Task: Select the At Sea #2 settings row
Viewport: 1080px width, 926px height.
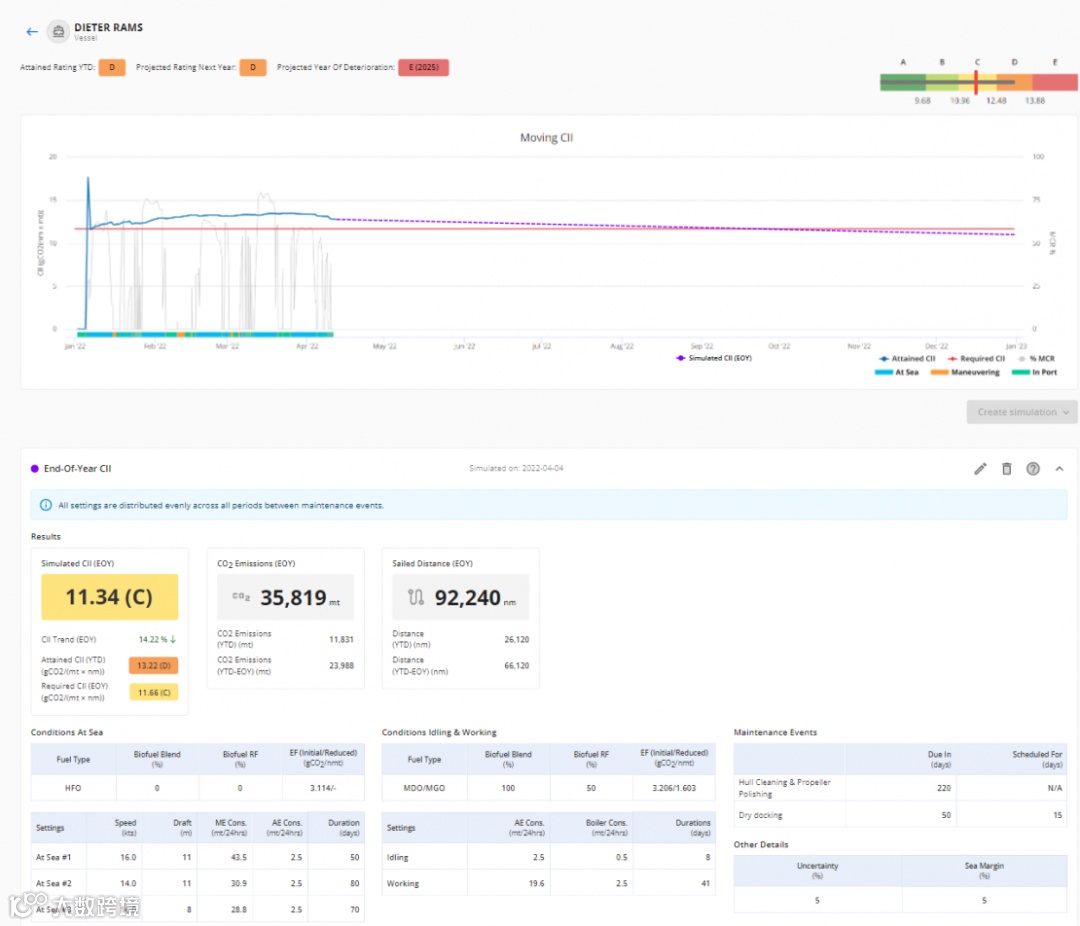Action: point(198,883)
